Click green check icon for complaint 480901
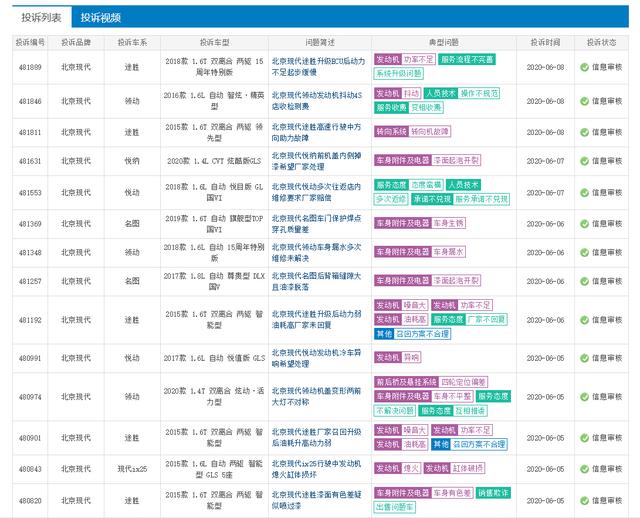640x518 pixels. 584,438
